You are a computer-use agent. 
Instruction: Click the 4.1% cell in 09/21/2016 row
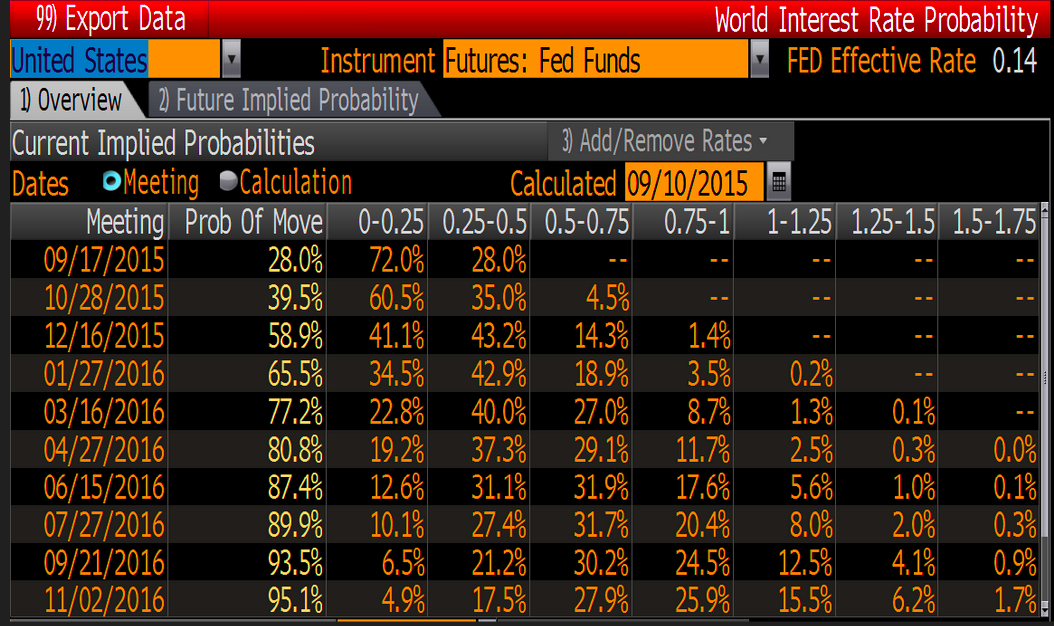[x=914, y=563]
